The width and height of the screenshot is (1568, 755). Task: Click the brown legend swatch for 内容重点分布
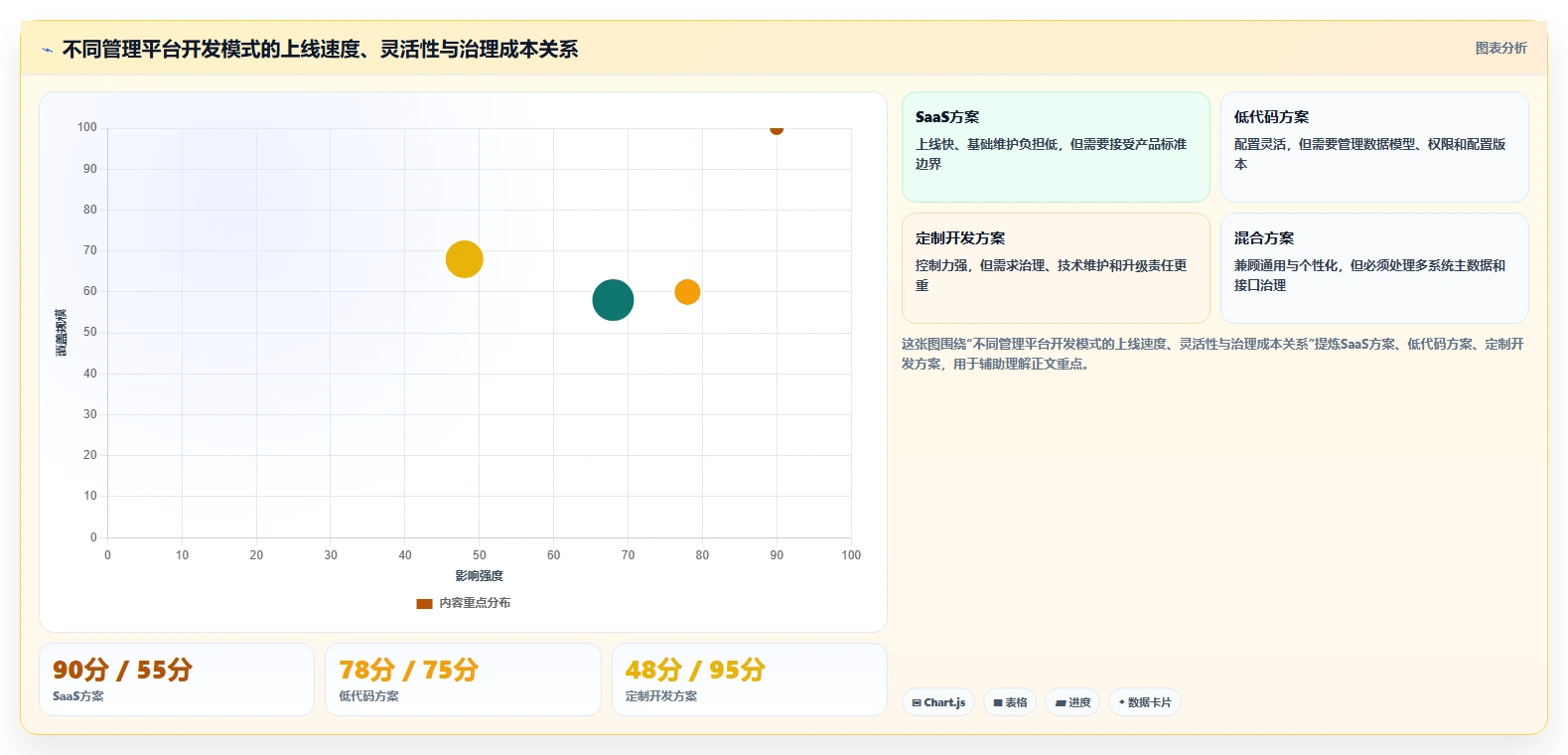pos(424,603)
